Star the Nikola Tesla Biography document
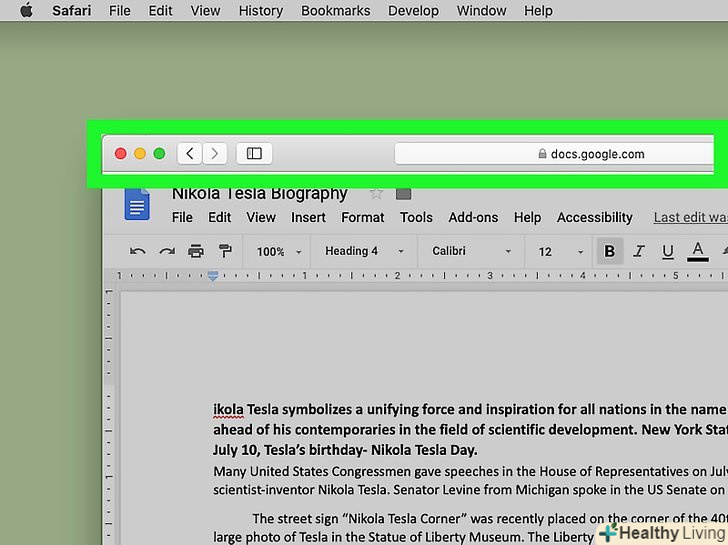The image size is (728, 545). pyautogui.click(x=376, y=194)
